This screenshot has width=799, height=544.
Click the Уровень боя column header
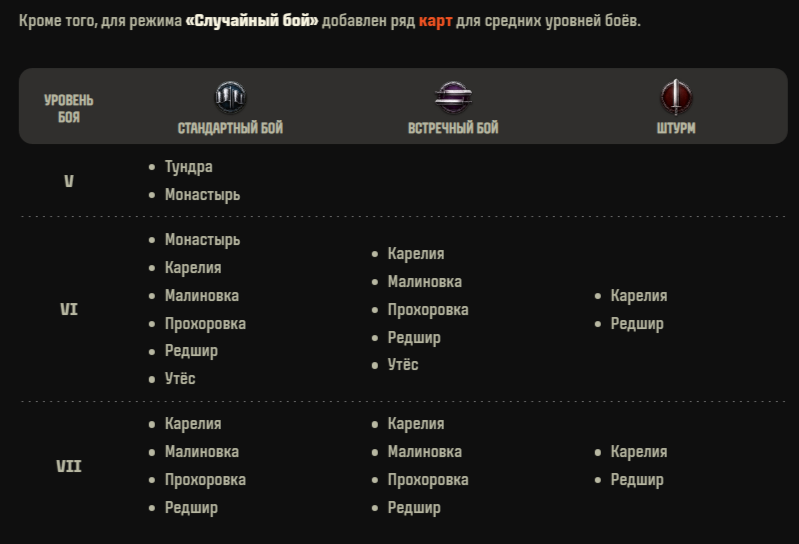tap(69, 108)
